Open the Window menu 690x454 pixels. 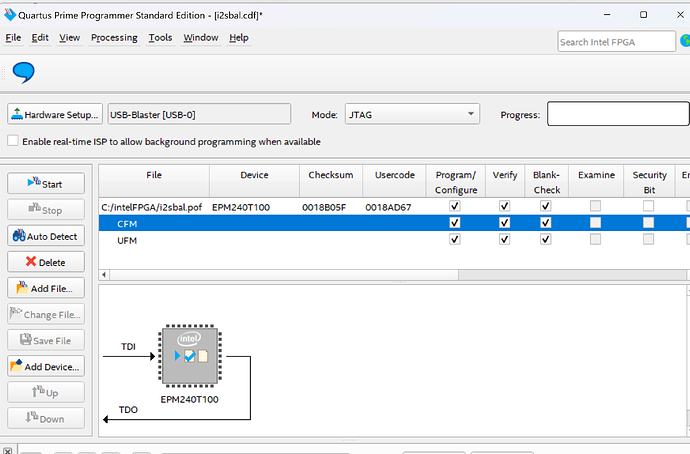tap(201, 38)
